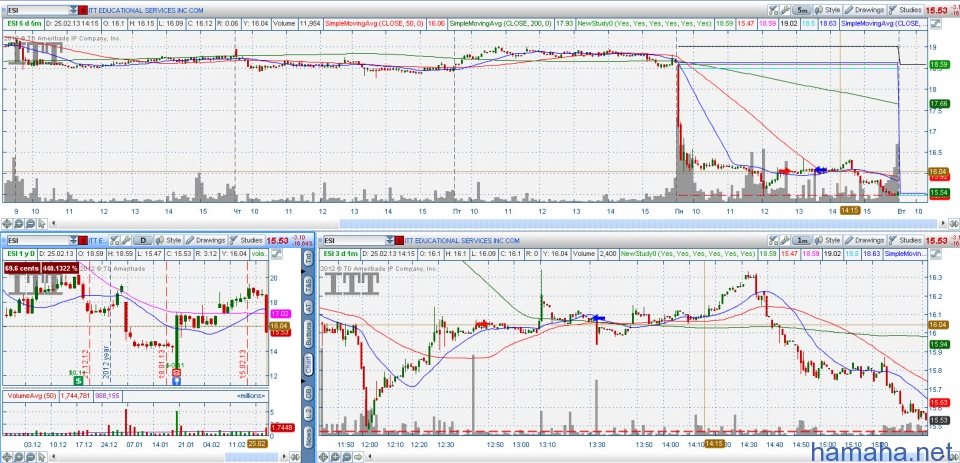Click ESI 1 y D label in daily chart

click(x=23, y=254)
